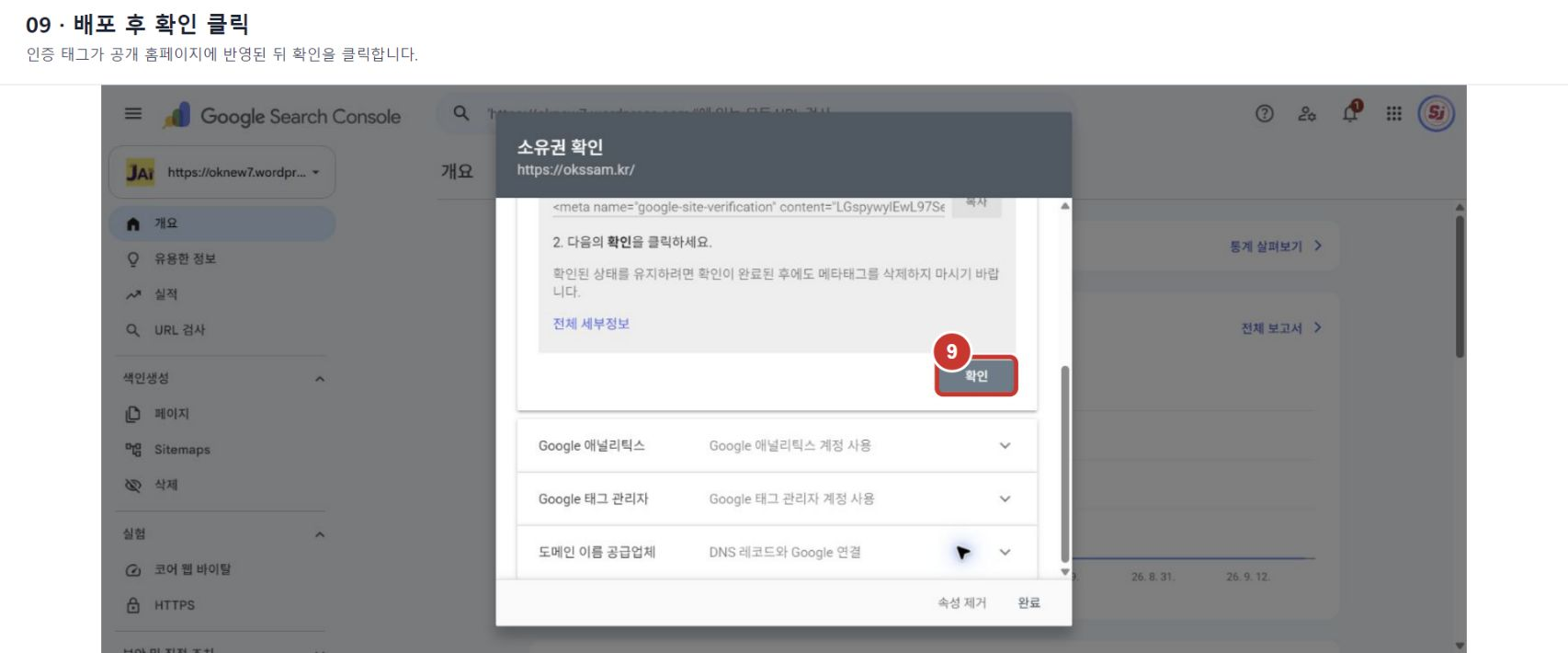Screen dimensions: 1568x653
Task: Click the home icon beside 개요
Action: pos(133,223)
